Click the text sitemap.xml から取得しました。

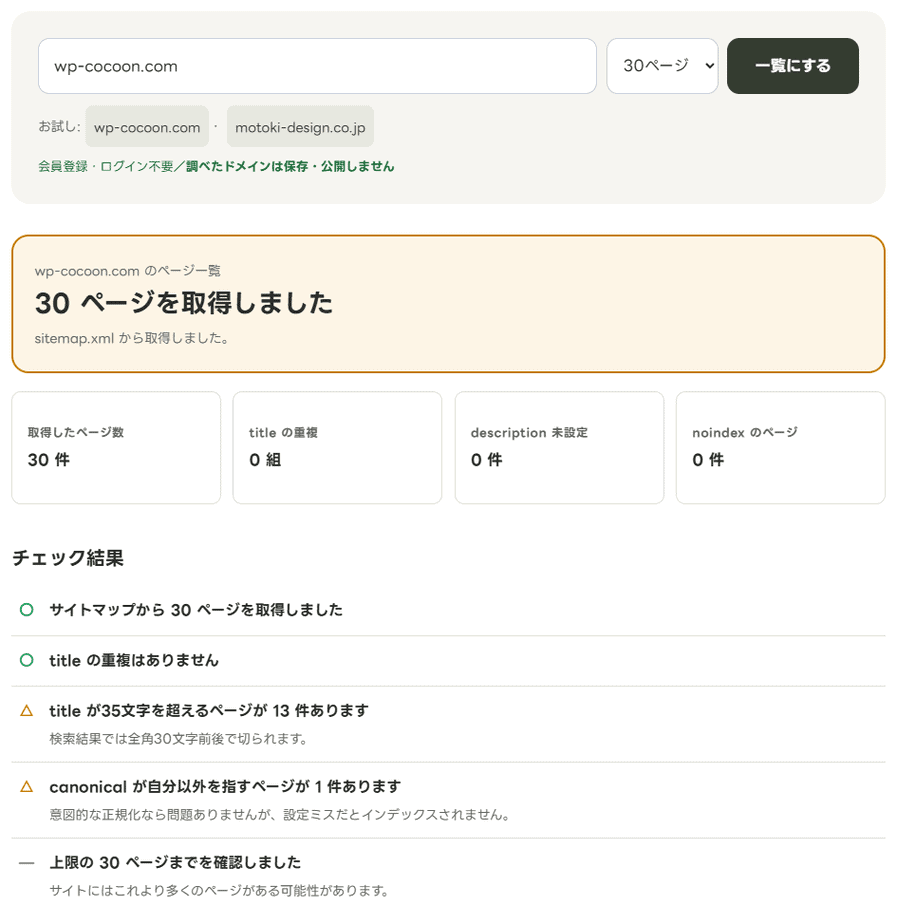(x=131, y=338)
